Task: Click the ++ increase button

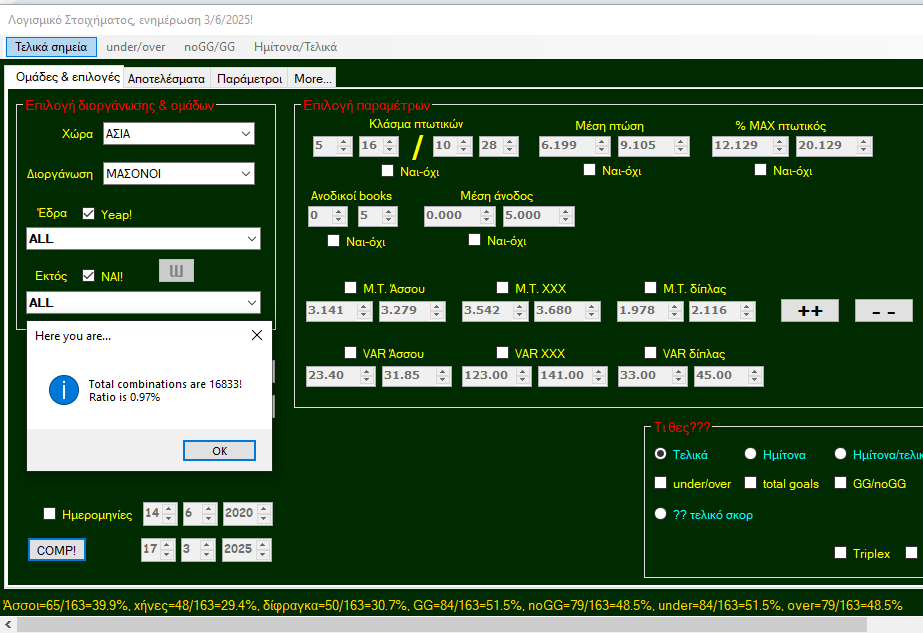Action: (x=809, y=311)
